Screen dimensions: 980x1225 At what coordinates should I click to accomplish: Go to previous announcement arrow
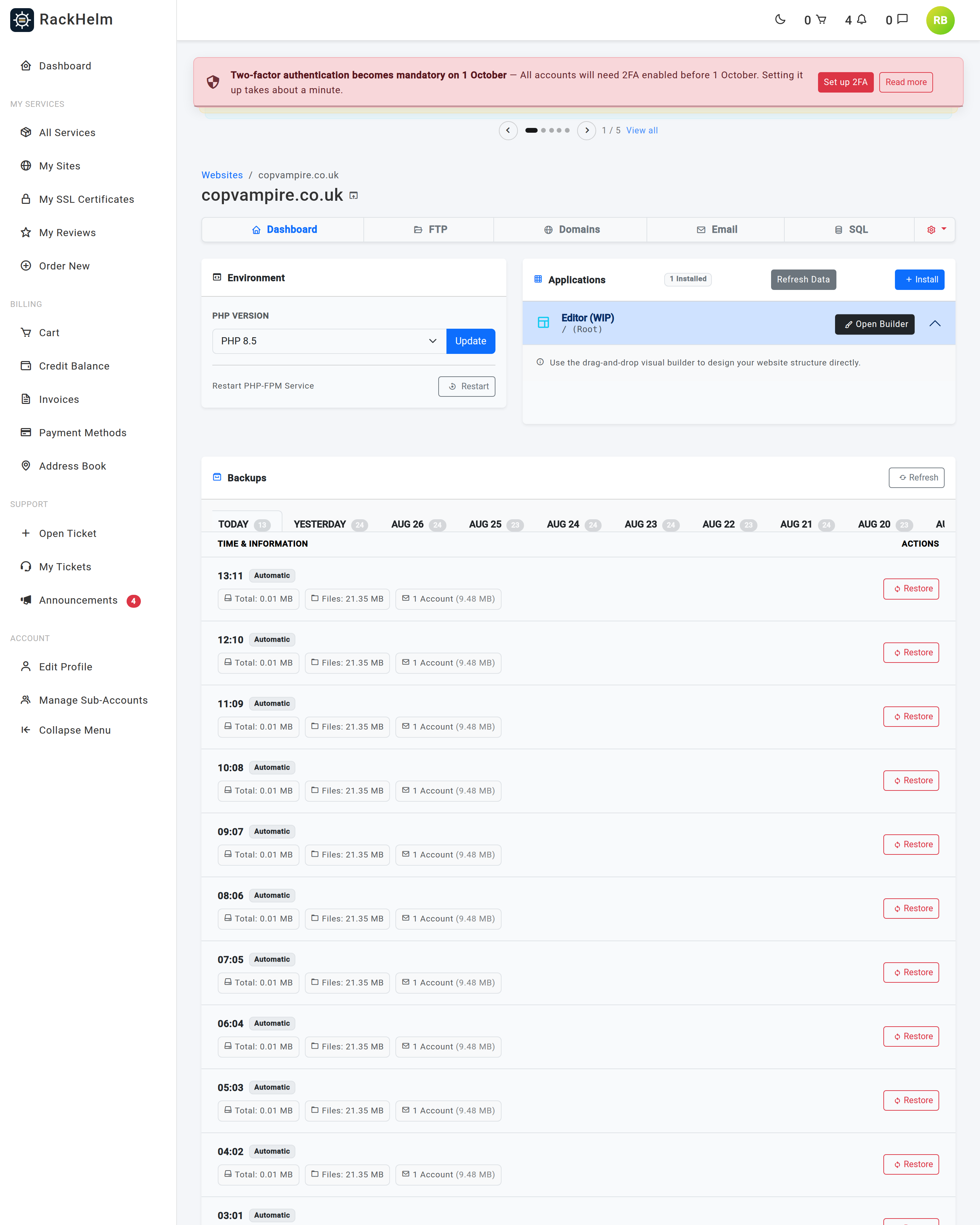point(508,130)
